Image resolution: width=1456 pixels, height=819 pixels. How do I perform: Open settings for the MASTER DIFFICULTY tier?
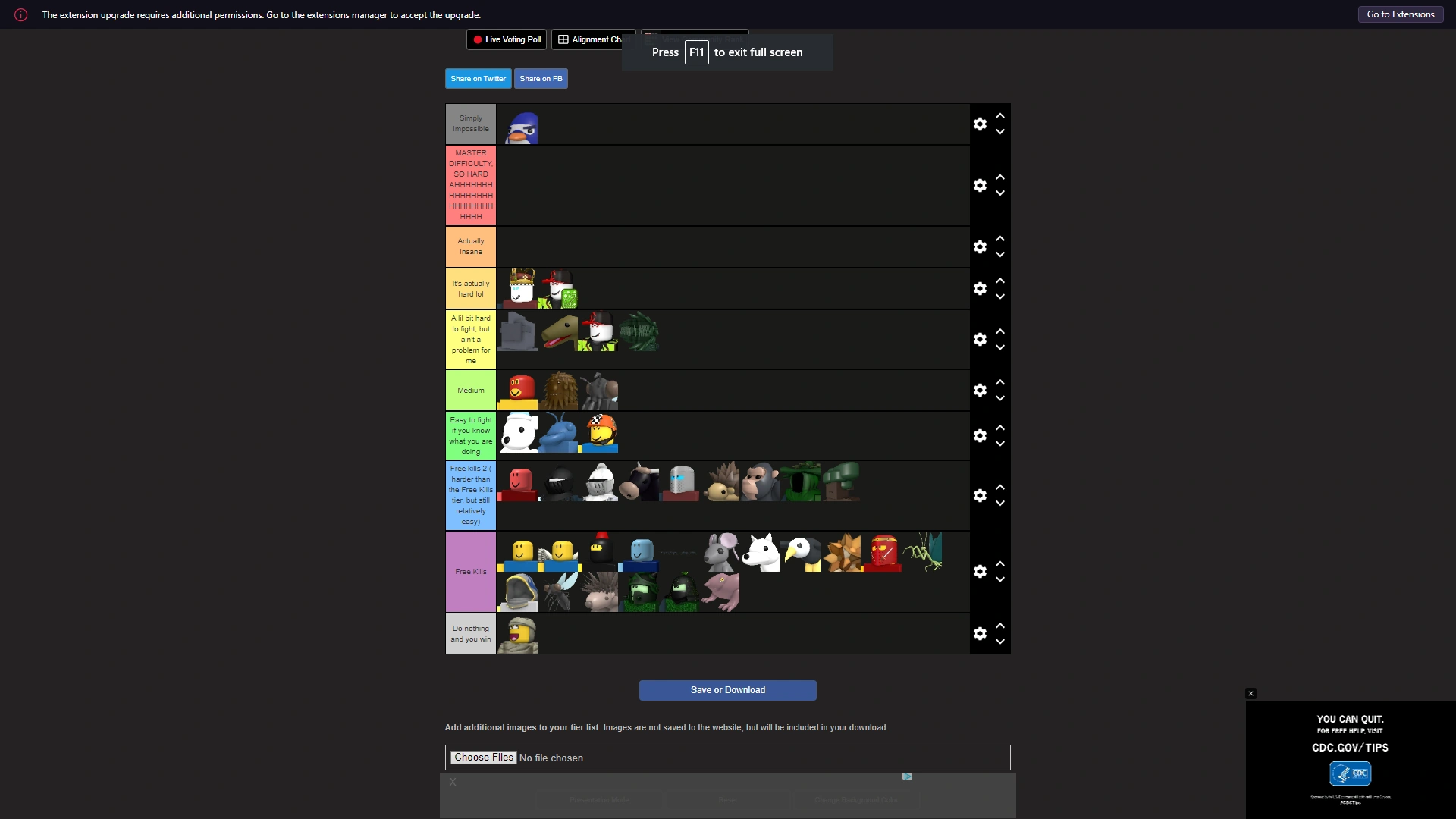coord(980,185)
